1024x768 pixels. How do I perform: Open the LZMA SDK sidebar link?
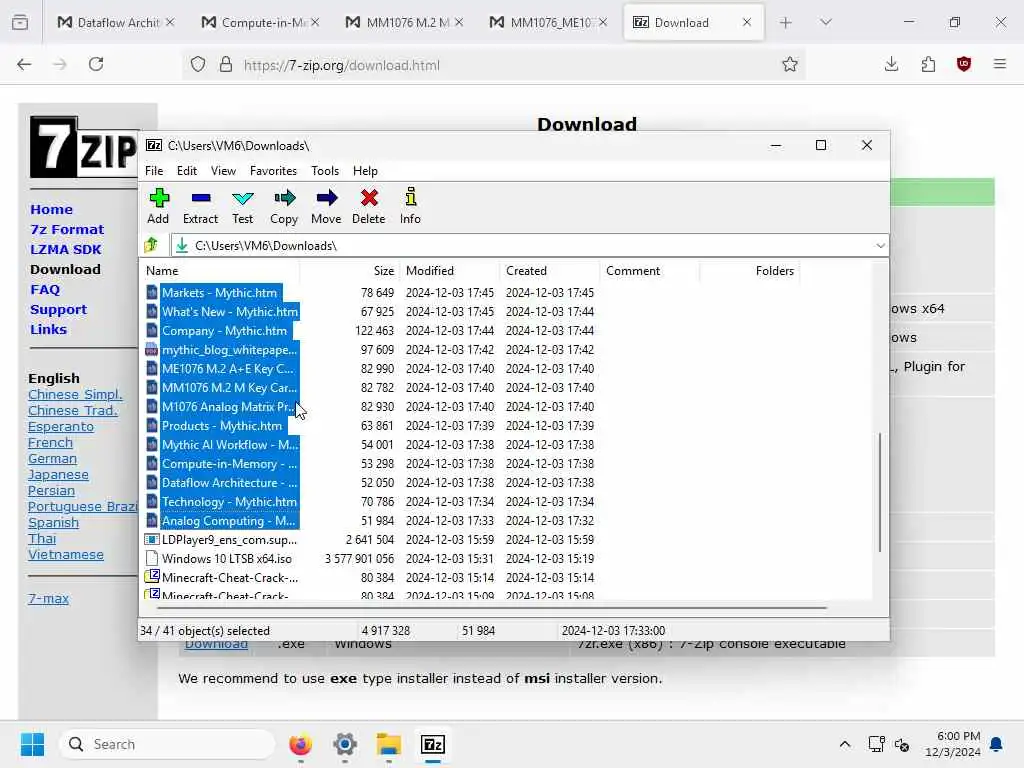(66, 249)
